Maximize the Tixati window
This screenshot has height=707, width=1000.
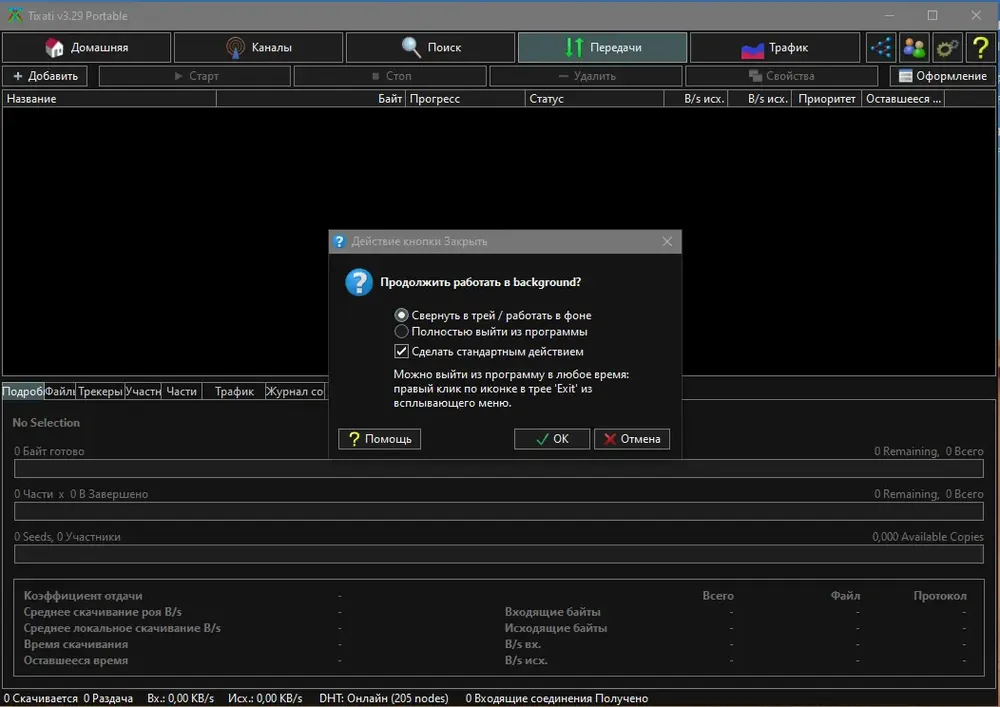click(x=932, y=15)
